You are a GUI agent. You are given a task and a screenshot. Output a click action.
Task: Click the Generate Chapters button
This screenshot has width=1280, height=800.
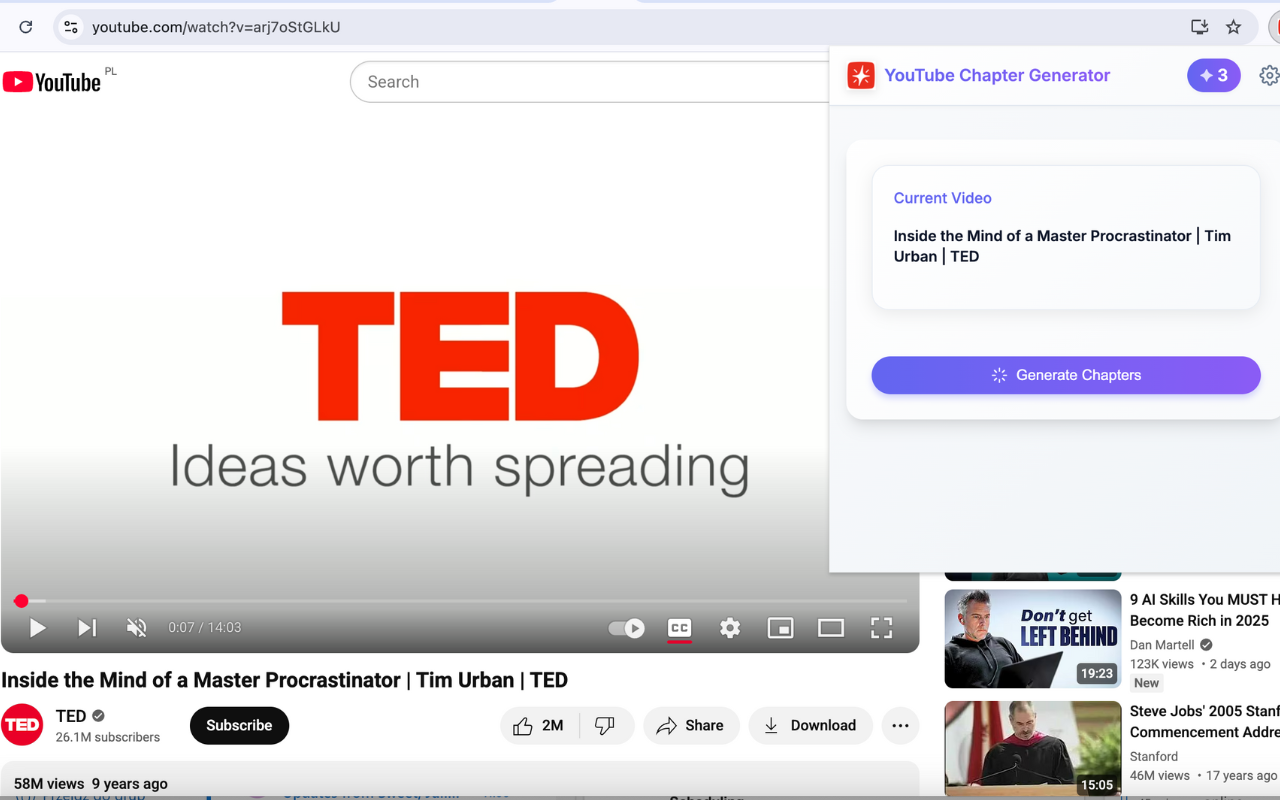[1066, 375]
